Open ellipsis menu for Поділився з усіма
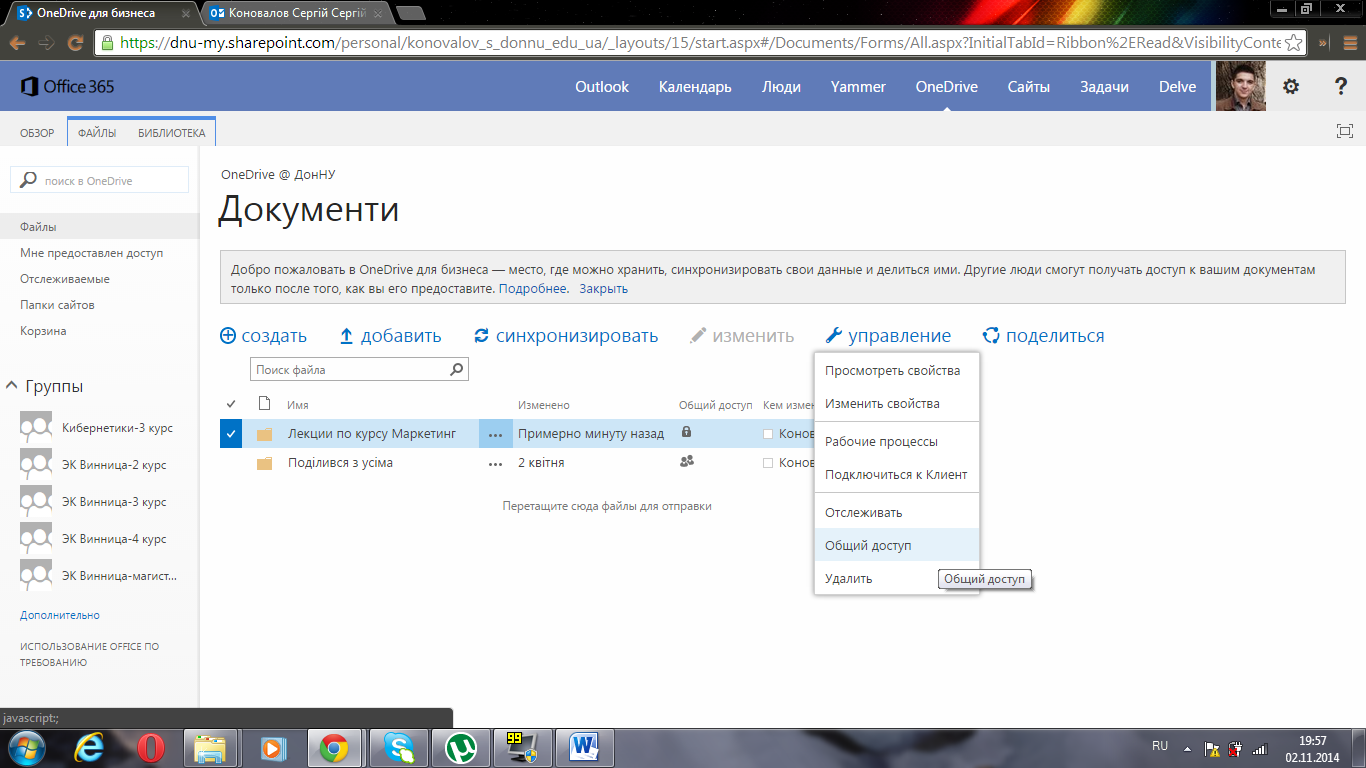This screenshot has height=768, width=1366. [495, 463]
